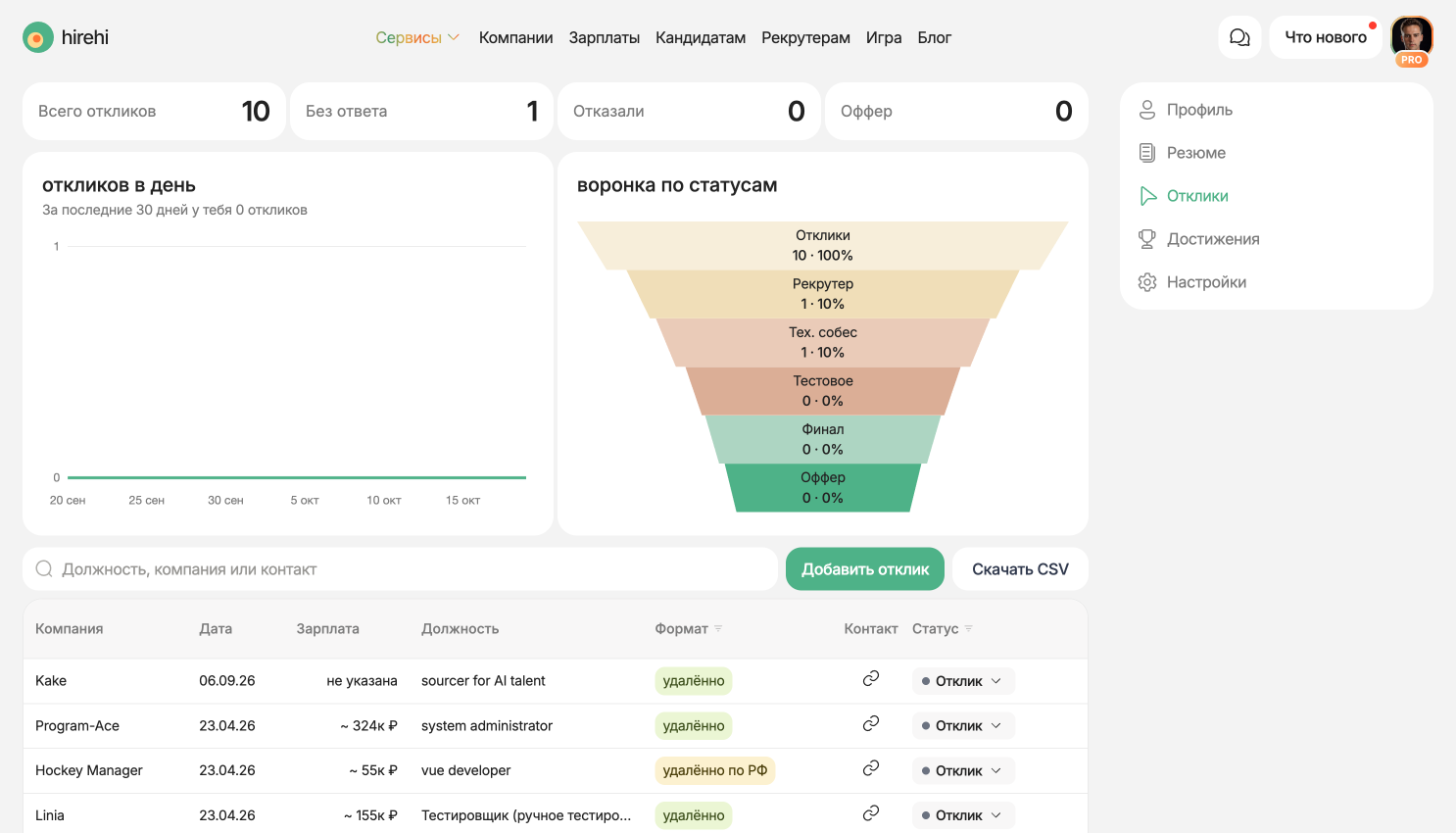Click the contact link icon for Program-Ace

(x=870, y=723)
